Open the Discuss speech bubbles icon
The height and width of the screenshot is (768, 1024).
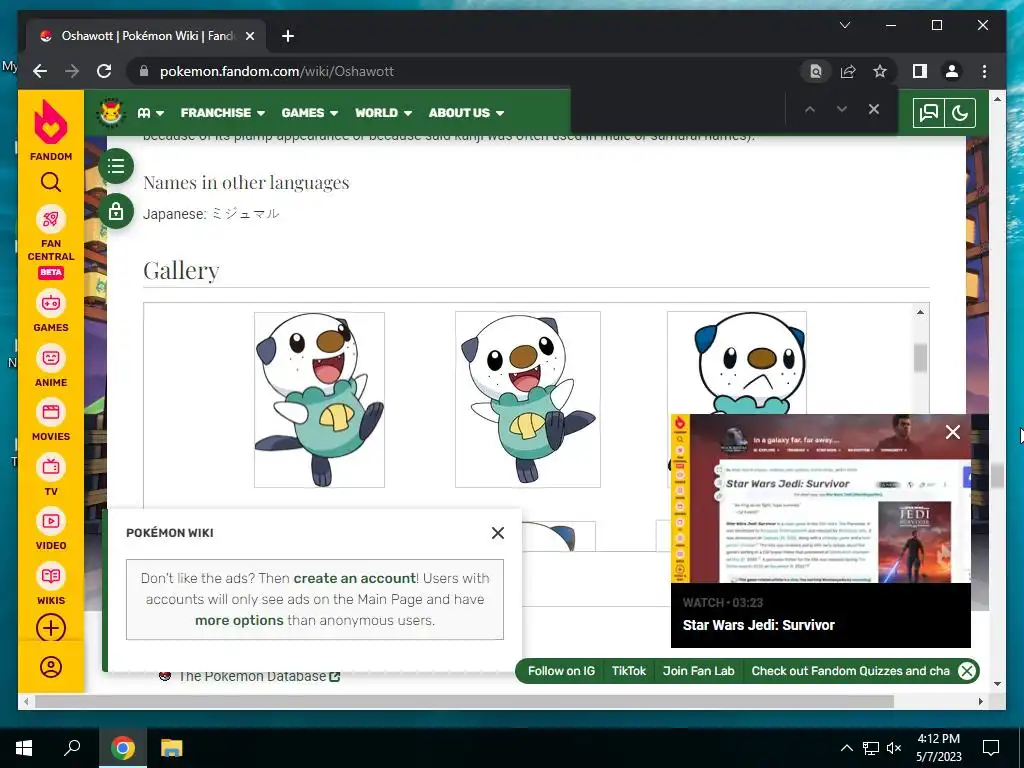click(929, 112)
